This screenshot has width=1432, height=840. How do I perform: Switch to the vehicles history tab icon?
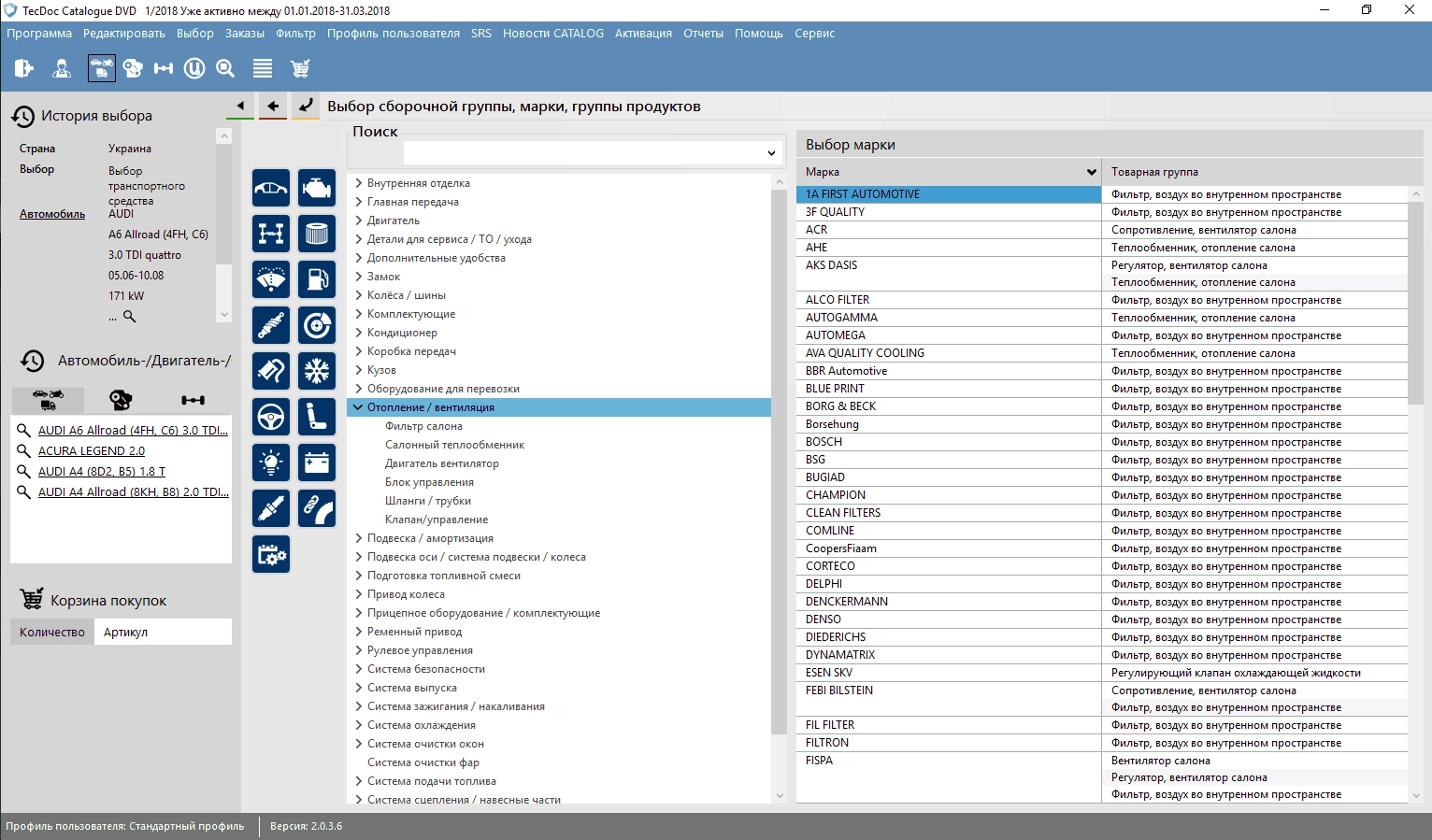pos(48,400)
